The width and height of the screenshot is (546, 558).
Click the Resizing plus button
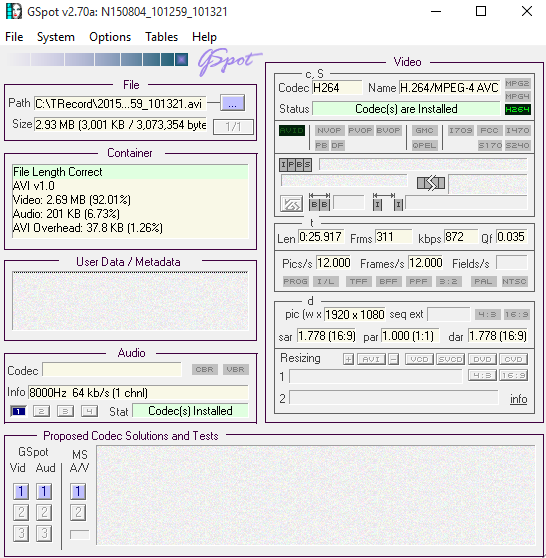tap(348, 359)
